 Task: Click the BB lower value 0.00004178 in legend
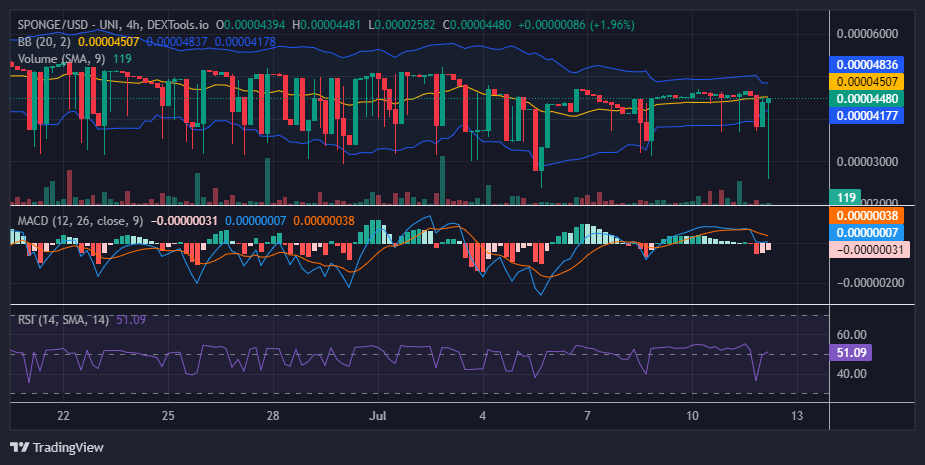point(245,42)
